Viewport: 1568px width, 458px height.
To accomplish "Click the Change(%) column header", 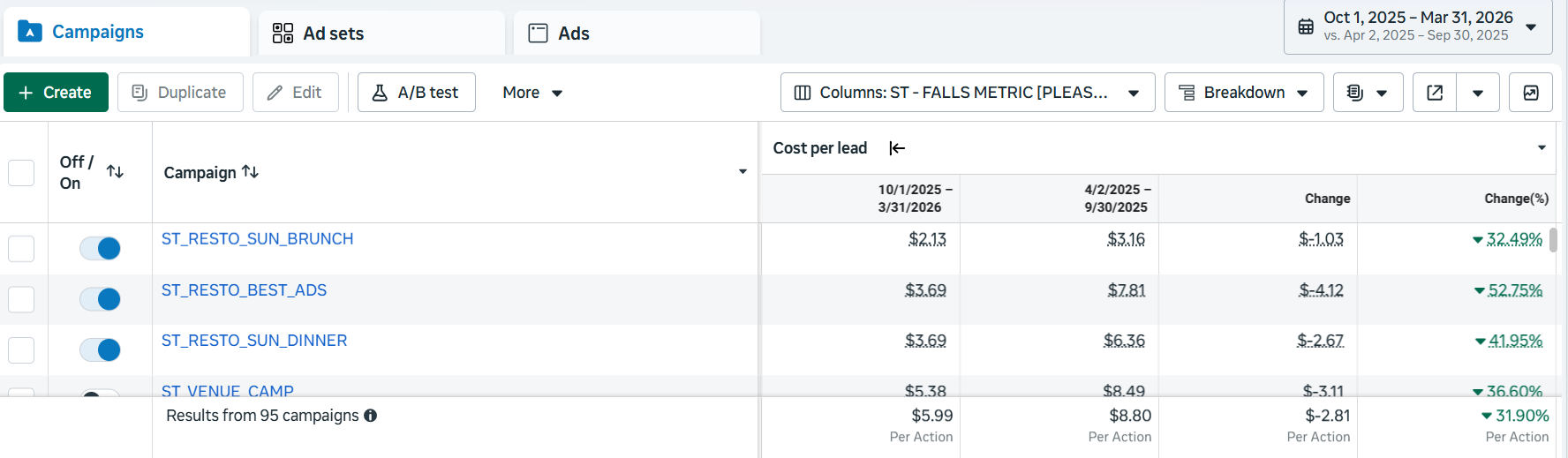I will [x=1516, y=199].
